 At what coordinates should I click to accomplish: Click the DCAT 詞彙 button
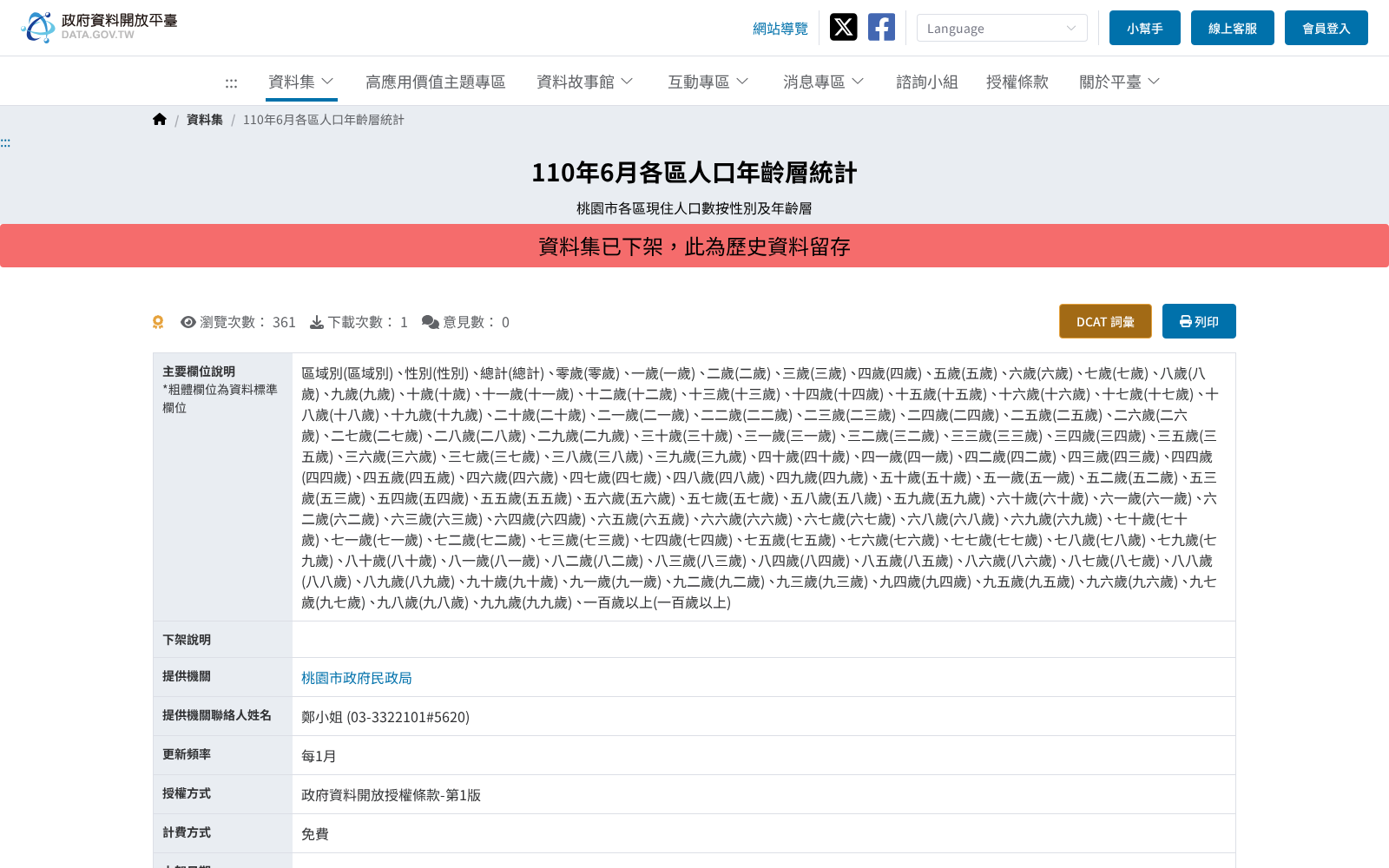click(x=1105, y=321)
